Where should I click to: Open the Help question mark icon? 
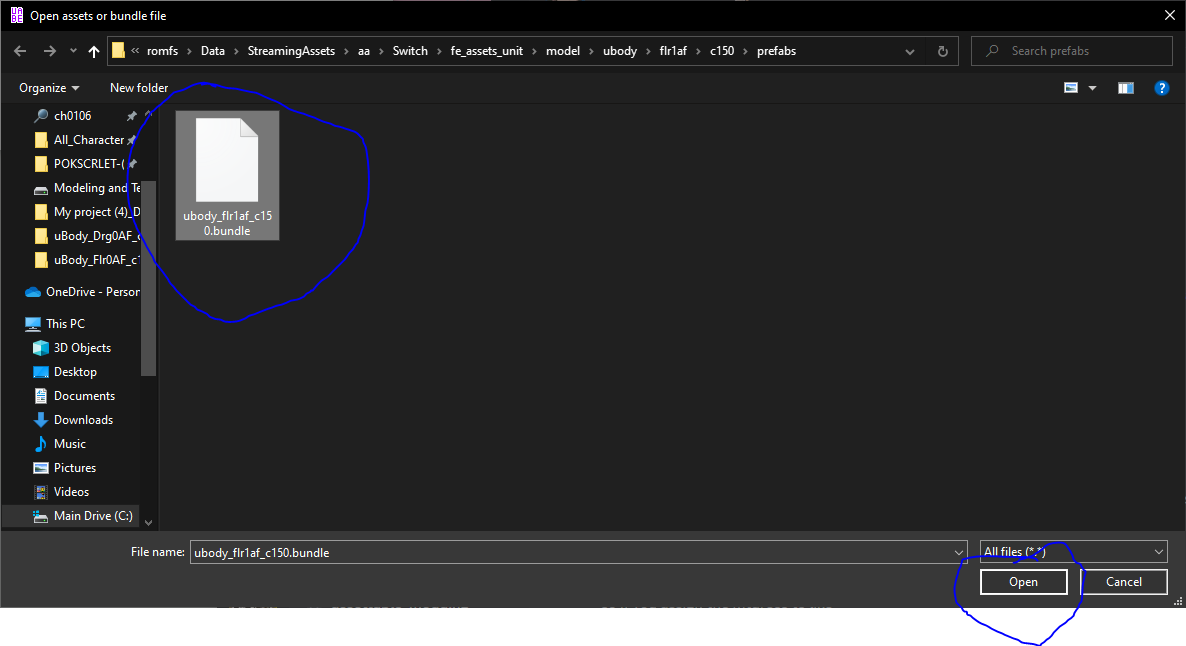1162,88
